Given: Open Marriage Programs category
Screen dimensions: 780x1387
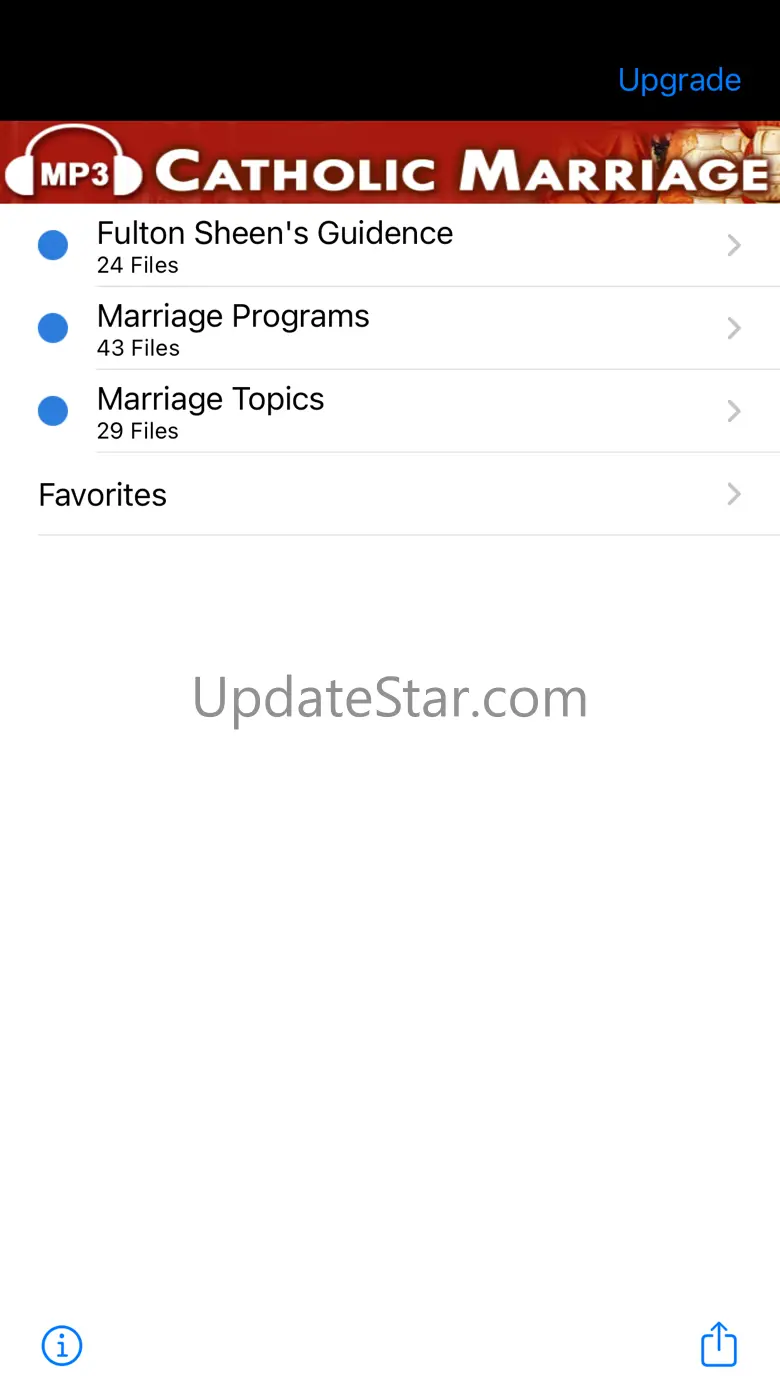Looking at the screenshot, I should 390,328.
